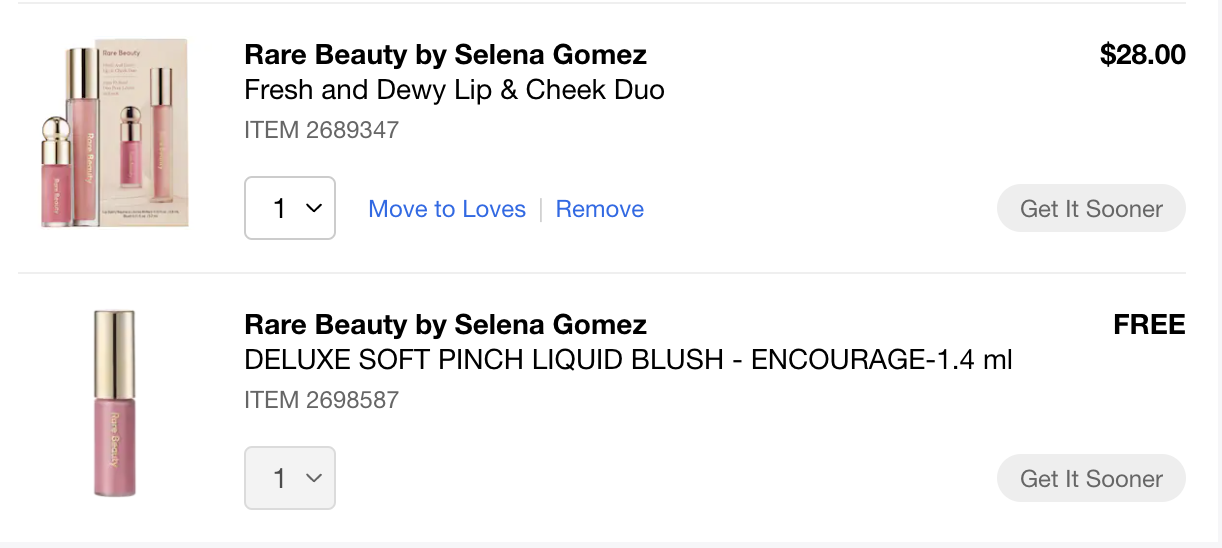Click the Lip & Cheek Duo product thumbnail

(x=115, y=134)
